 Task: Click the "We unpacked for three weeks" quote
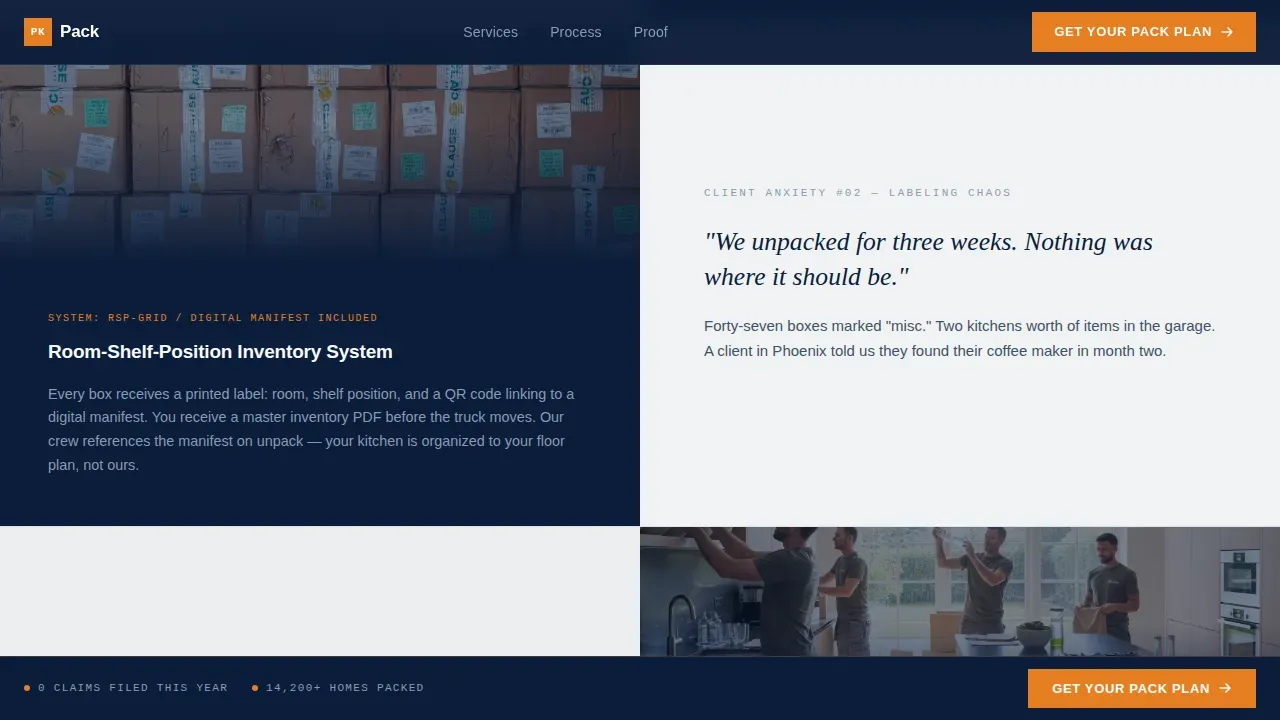pyautogui.click(x=928, y=259)
